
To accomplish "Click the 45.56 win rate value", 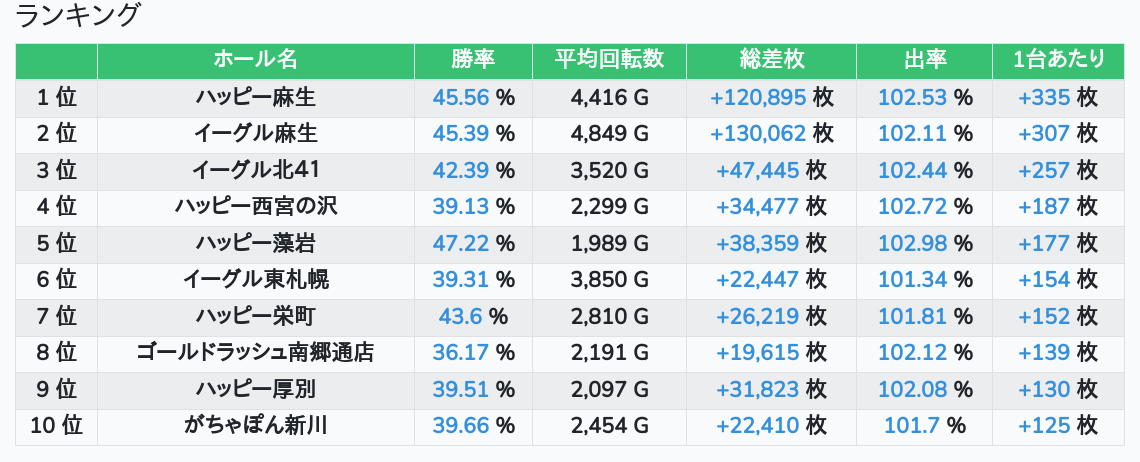I will coord(461,97).
